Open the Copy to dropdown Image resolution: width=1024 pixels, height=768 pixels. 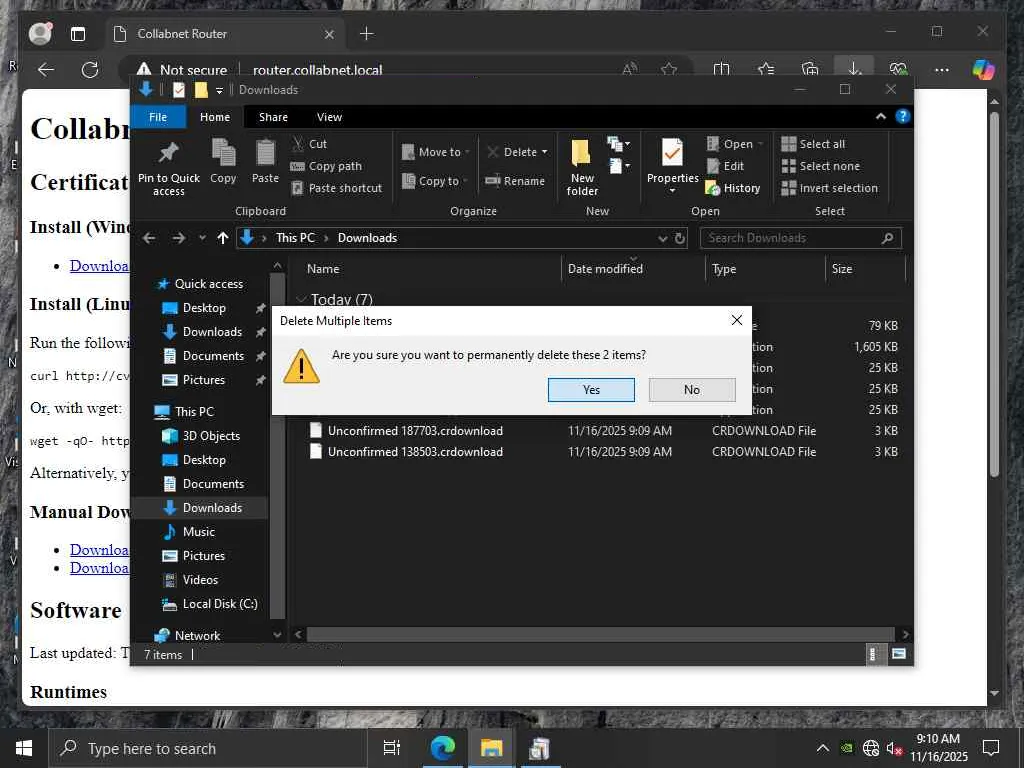click(435, 181)
